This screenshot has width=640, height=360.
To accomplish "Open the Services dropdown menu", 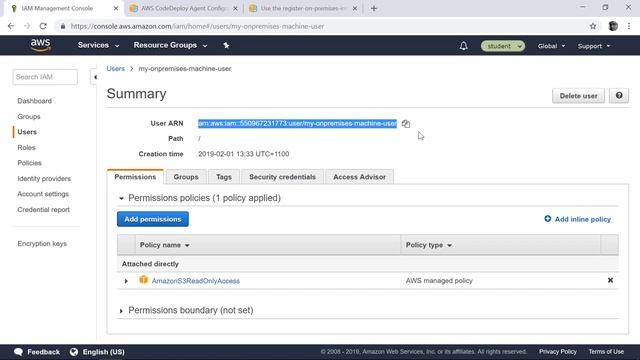I will (98, 45).
